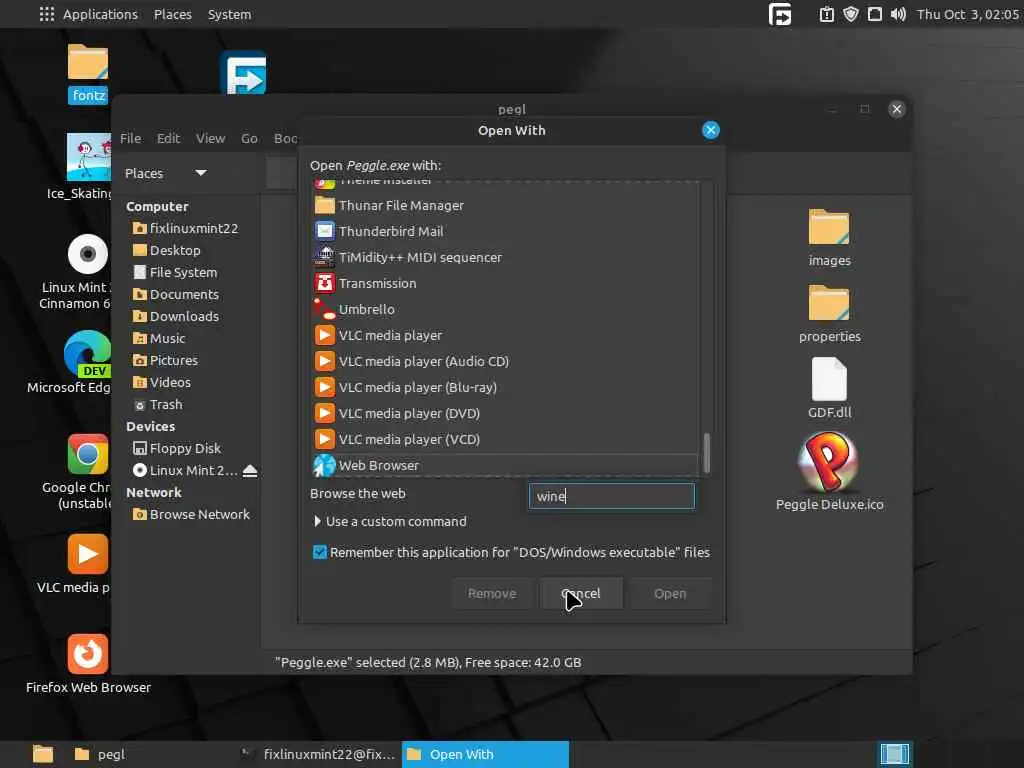Eject the Linux Mint device in sidebar
The height and width of the screenshot is (768, 1024).
pos(249,470)
